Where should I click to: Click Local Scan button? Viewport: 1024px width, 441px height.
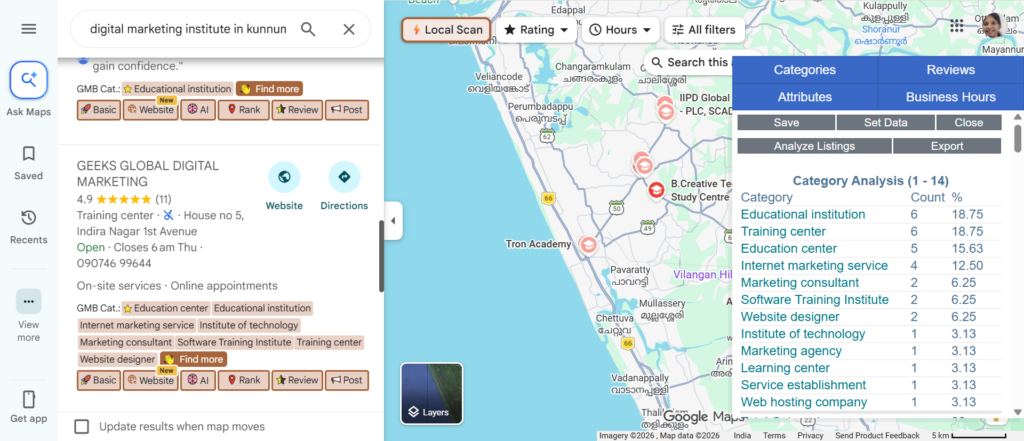(x=445, y=29)
